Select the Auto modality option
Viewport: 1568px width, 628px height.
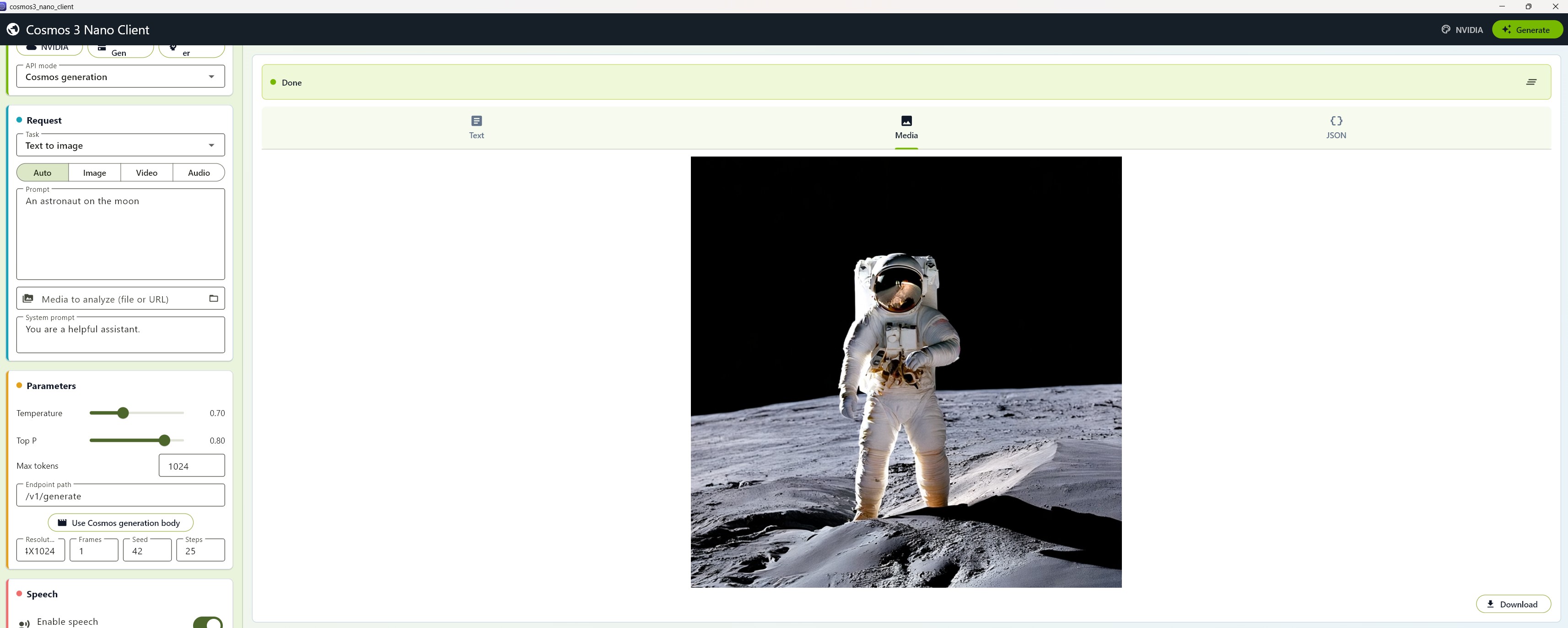pyautogui.click(x=43, y=173)
